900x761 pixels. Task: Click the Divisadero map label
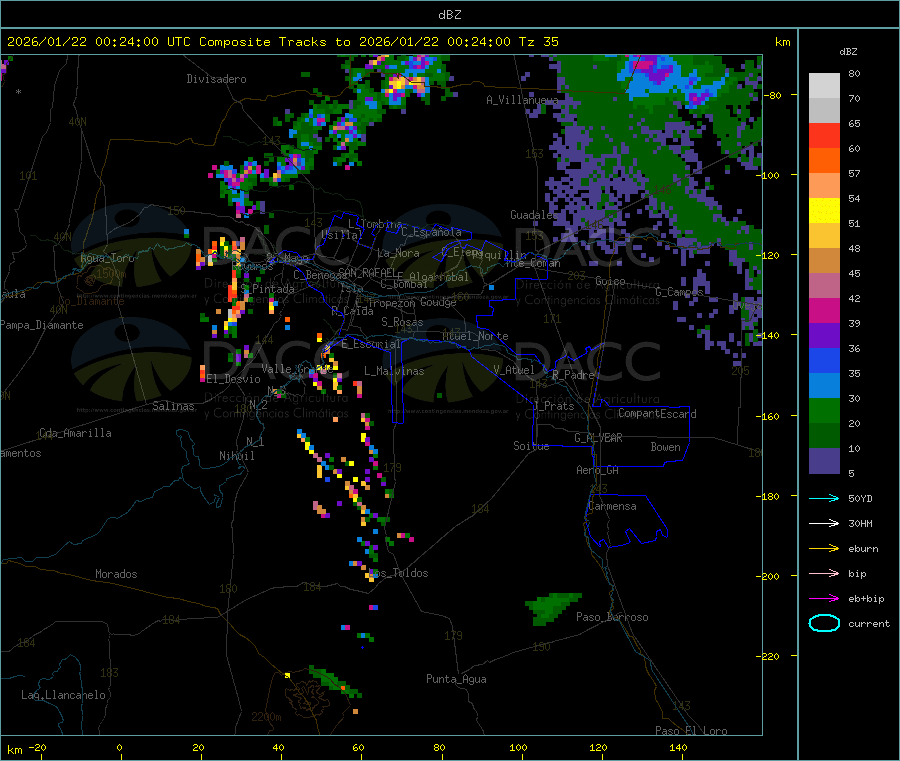click(216, 79)
